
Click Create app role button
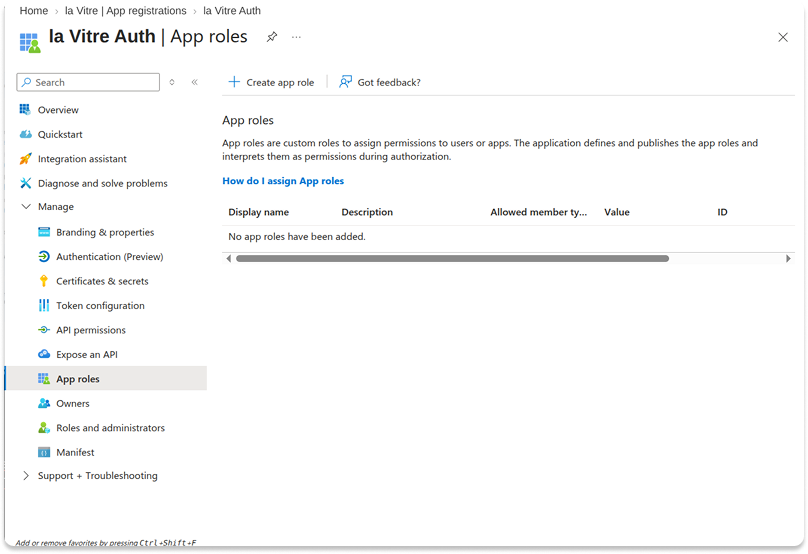pyautogui.click(x=271, y=82)
